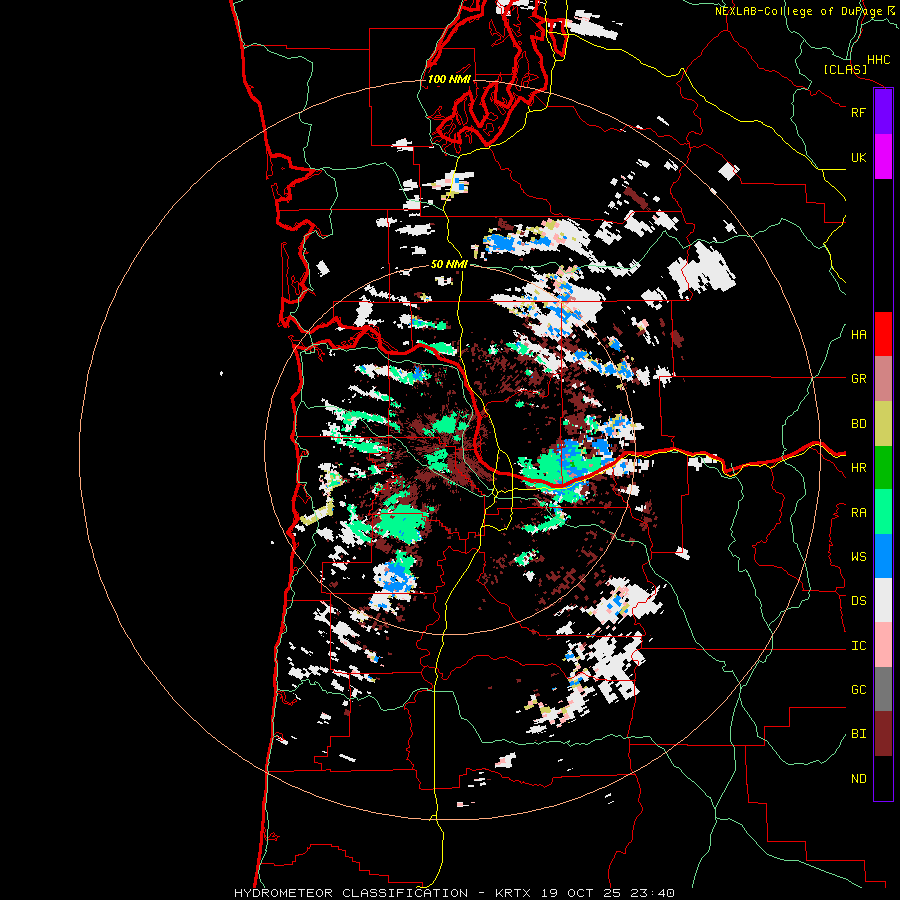Viewport: 900px width, 900px height.
Task: Click the GR legend label
Action: click(x=858, y=379)
